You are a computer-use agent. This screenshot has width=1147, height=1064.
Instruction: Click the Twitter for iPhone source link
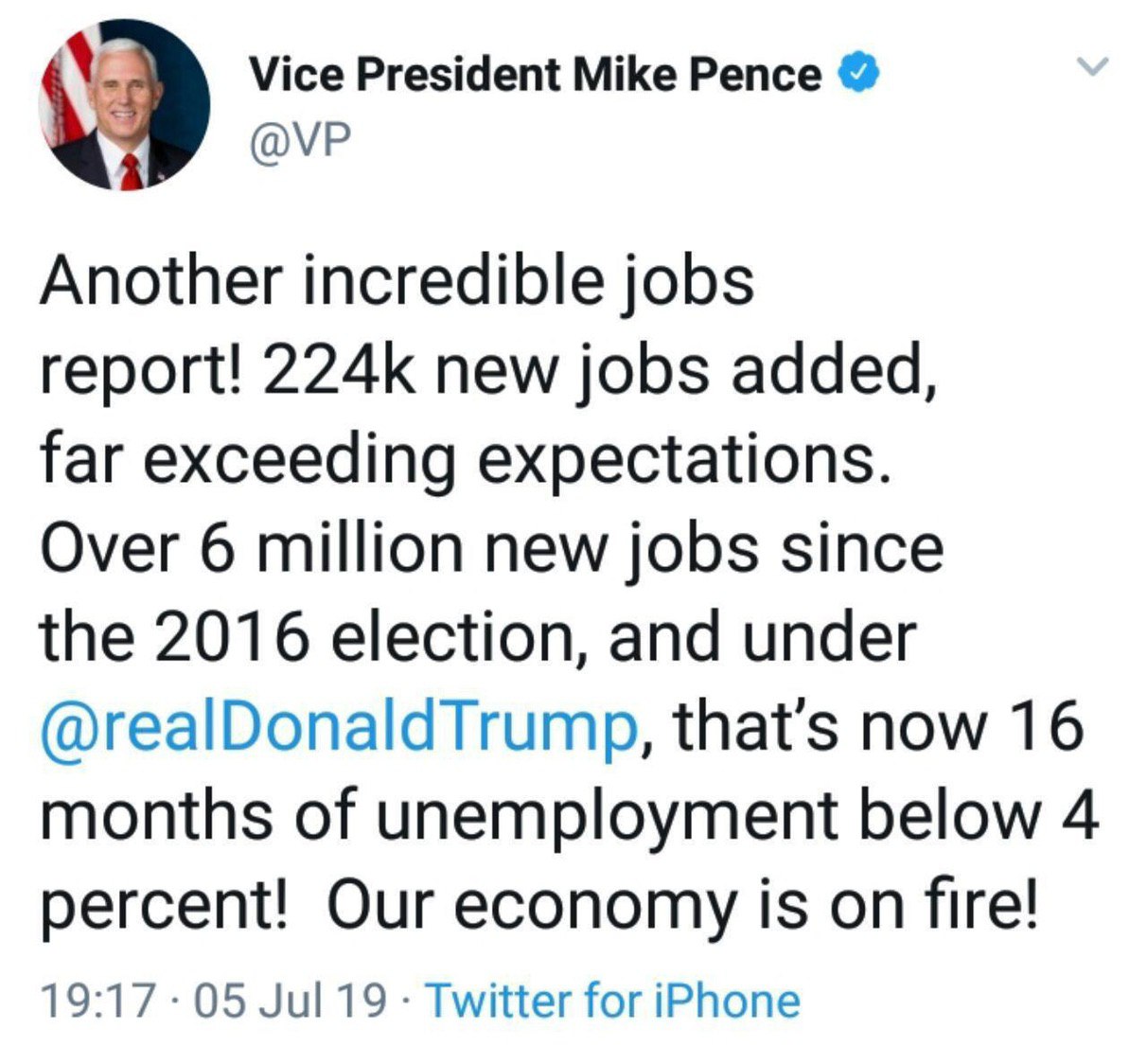[613, 1002]
